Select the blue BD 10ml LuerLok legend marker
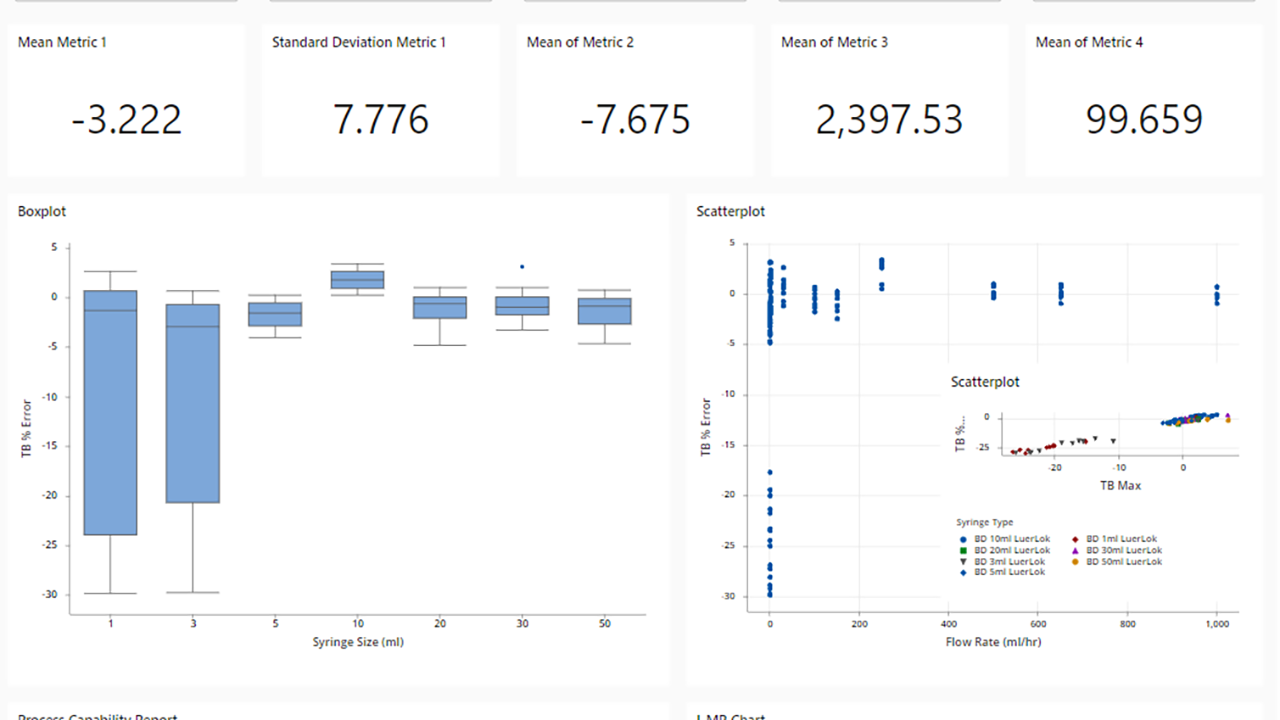Viewport: 1280px width, 720px height. [963, 538]
